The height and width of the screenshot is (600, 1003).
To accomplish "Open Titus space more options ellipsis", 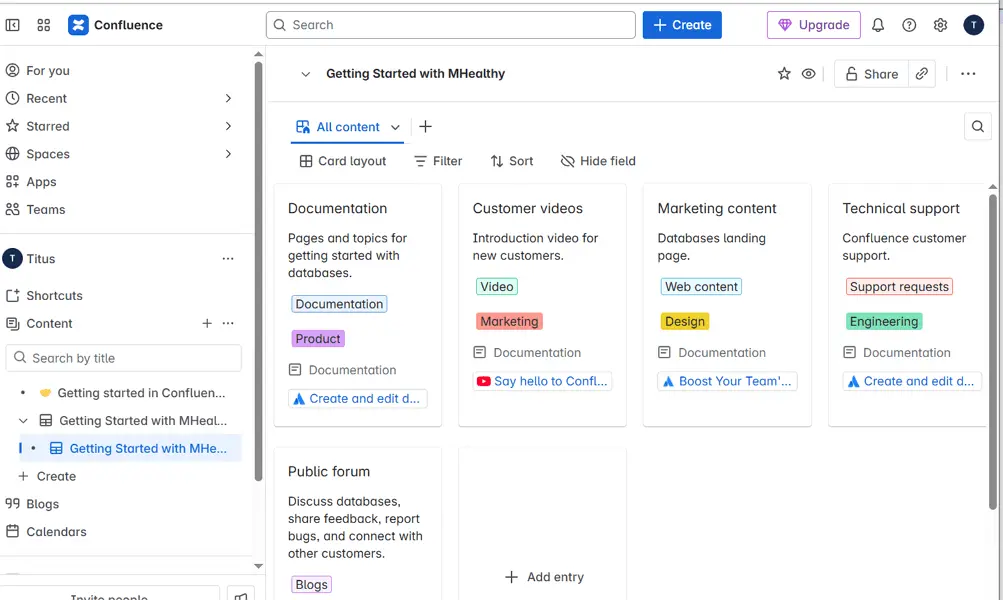I will [228, 258].
